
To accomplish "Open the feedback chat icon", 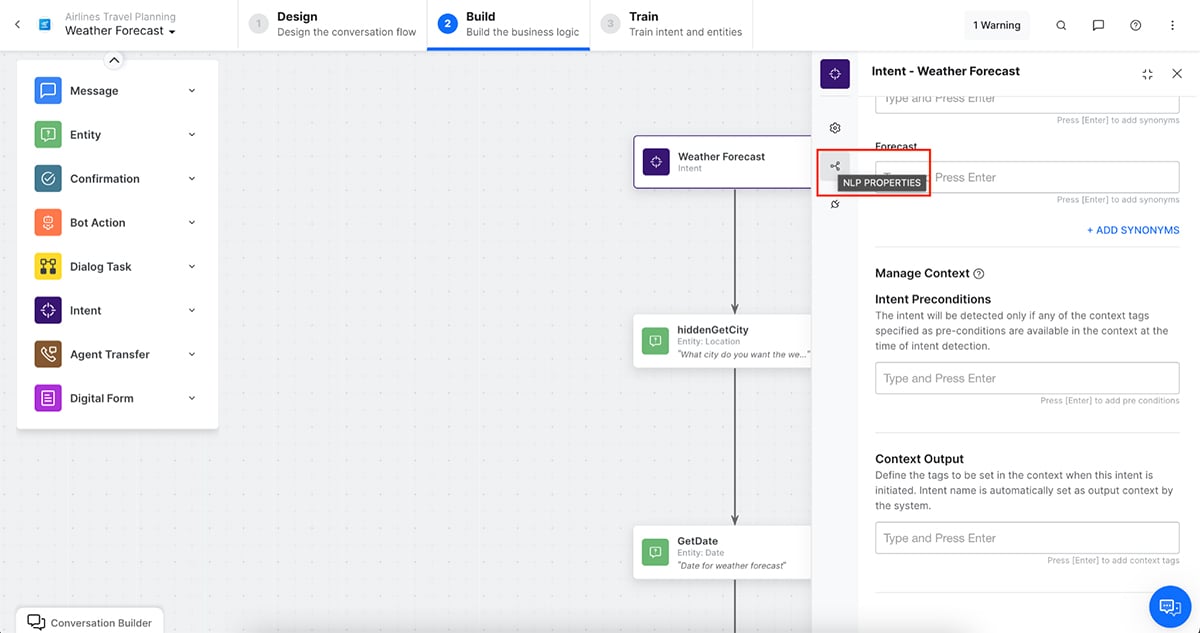I will [x=1098, y=25].
